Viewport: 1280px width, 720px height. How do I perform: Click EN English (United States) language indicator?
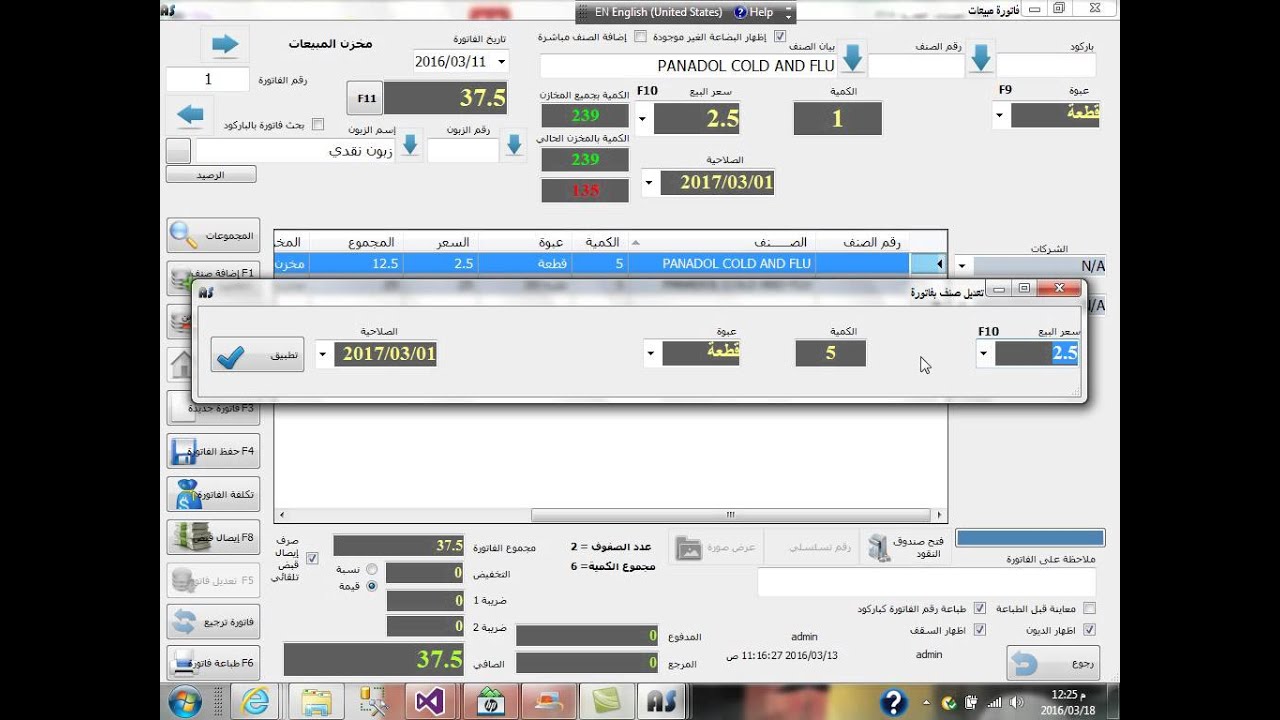658,12
